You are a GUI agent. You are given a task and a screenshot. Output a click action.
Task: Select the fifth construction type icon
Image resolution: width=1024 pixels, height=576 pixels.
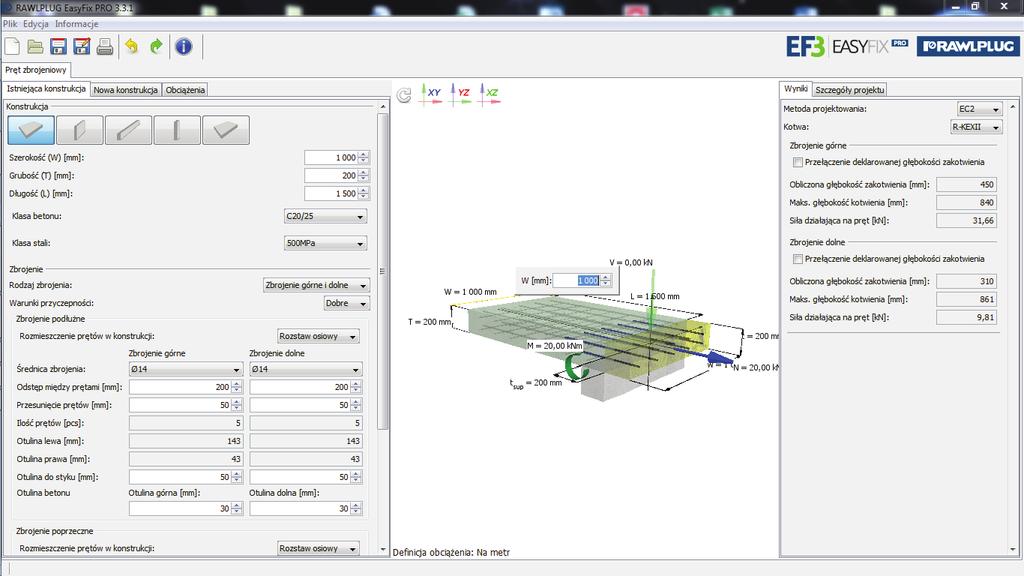(x=225, y=130)
